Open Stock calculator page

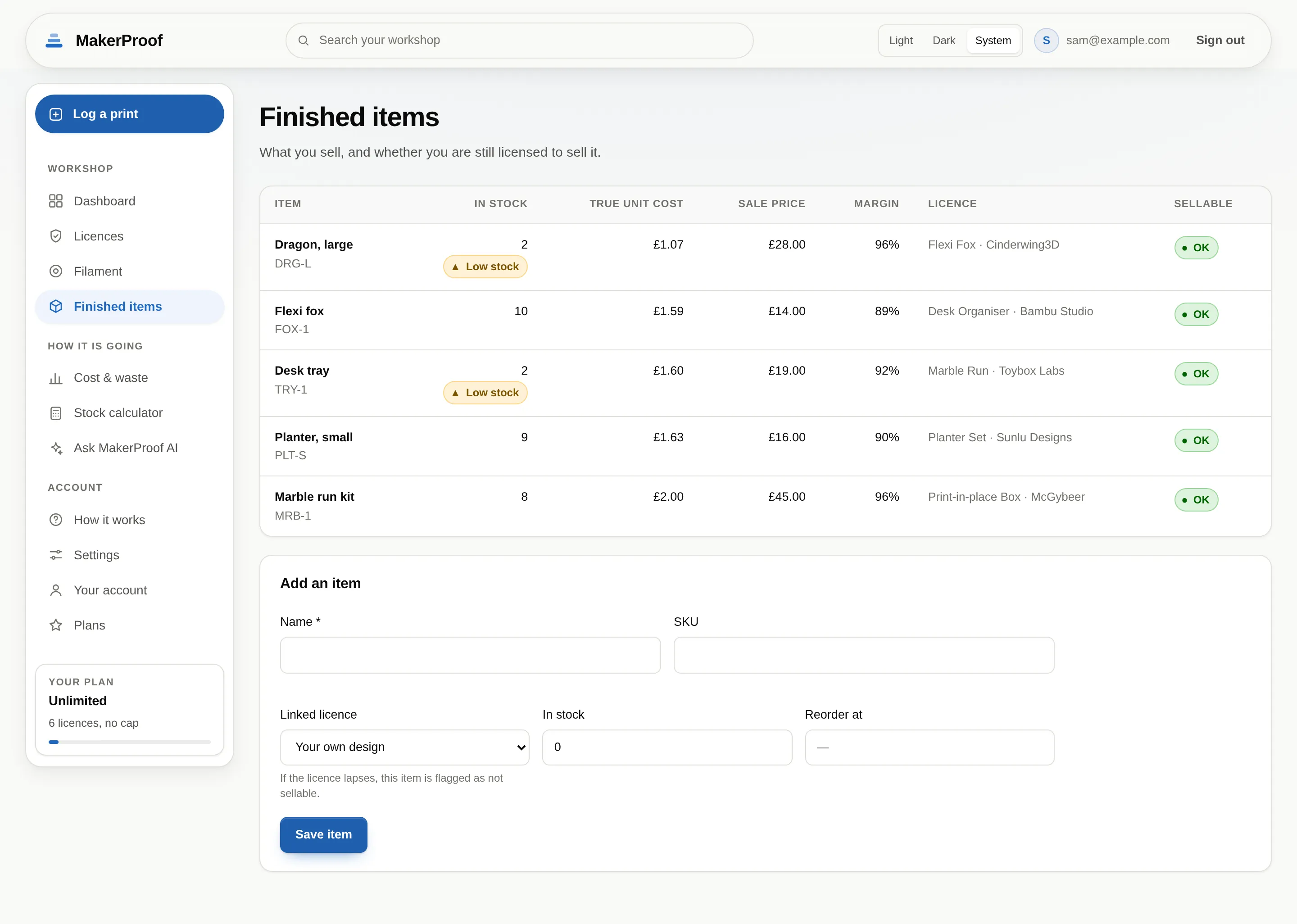point(130,413)
